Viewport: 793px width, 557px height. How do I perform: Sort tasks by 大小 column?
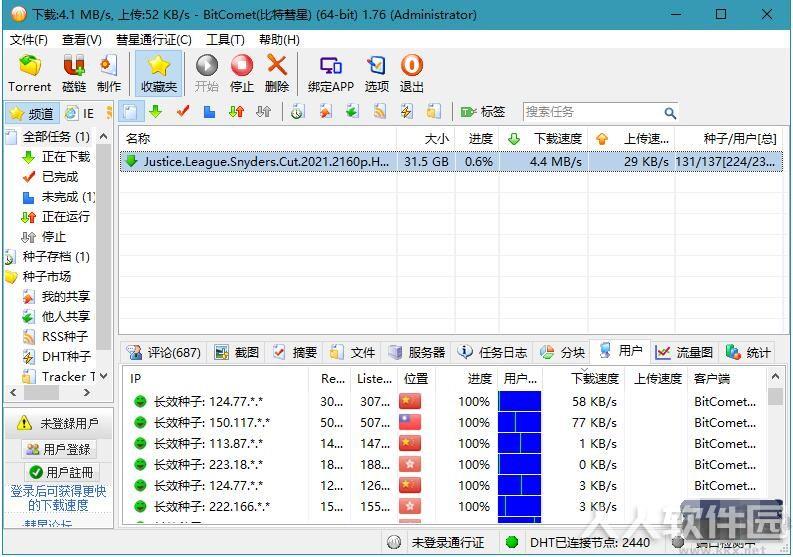click(x=426, y=139)
